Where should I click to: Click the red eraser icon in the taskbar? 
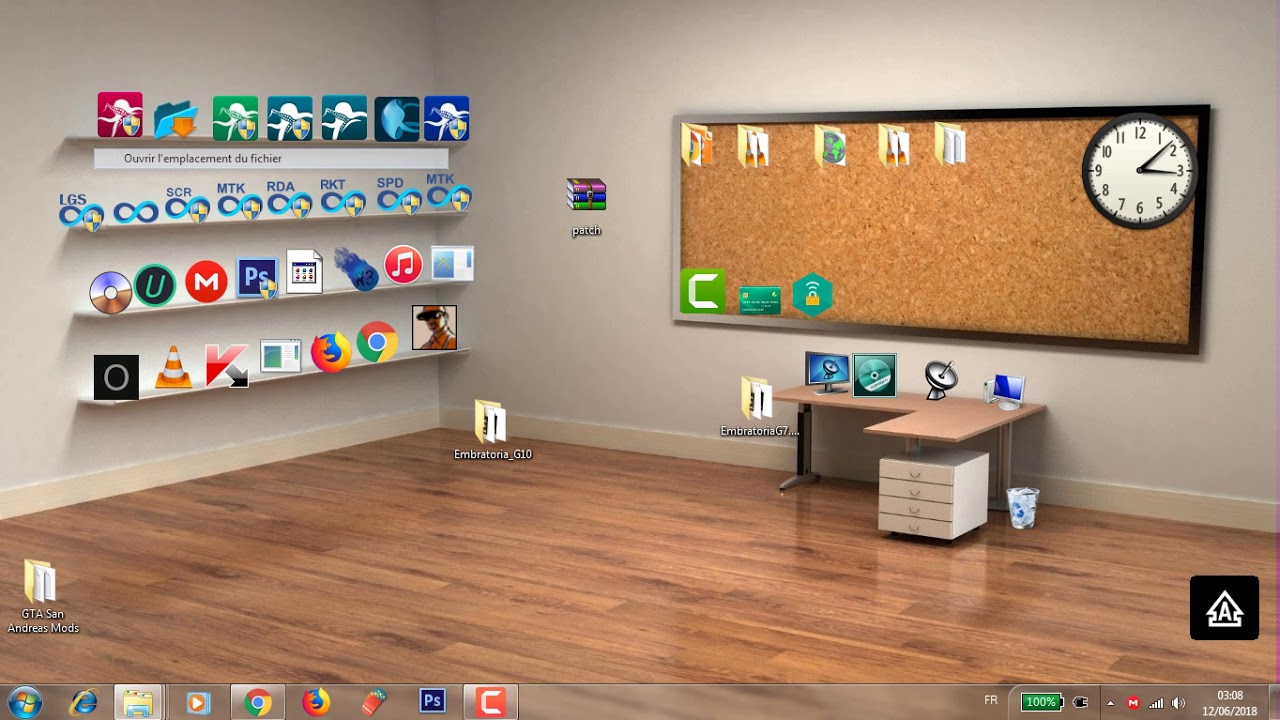(373, 703)
